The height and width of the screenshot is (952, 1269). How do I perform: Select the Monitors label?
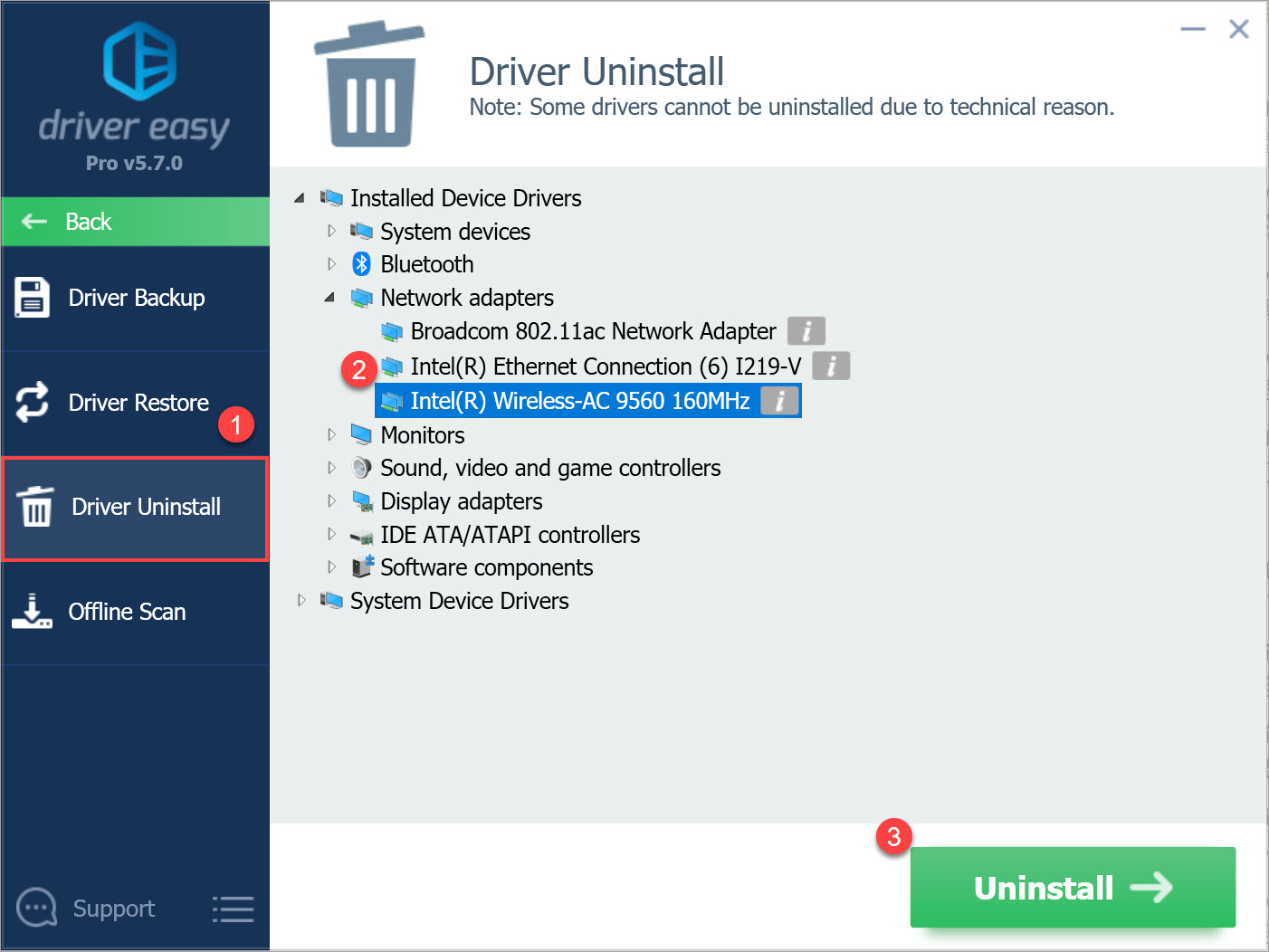pos(423,435)
